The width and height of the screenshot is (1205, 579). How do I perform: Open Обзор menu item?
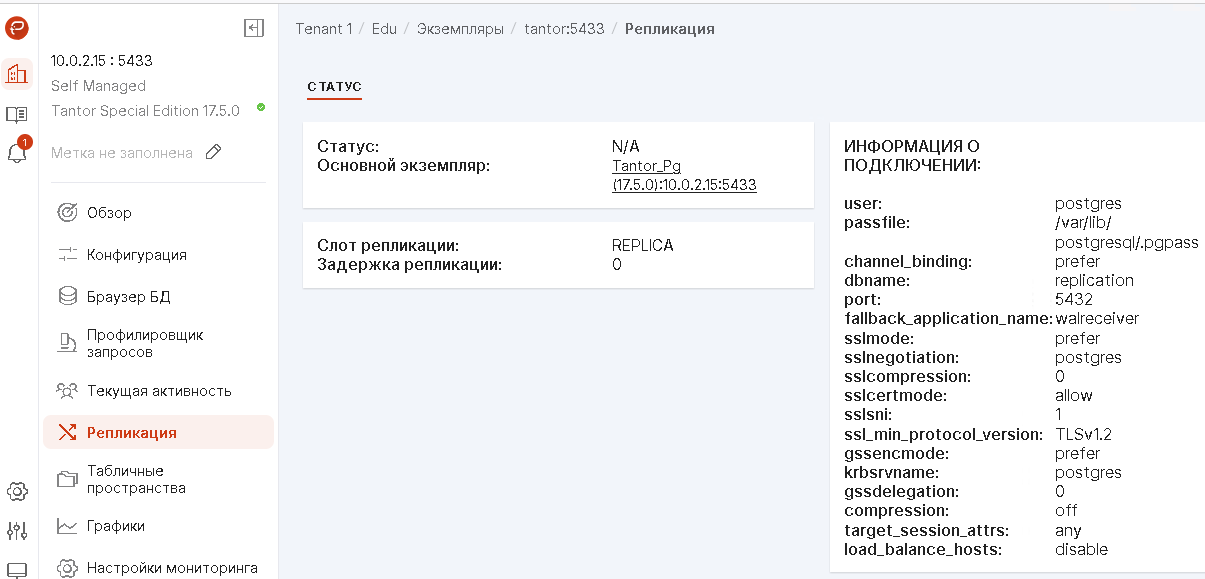[109, 212]
